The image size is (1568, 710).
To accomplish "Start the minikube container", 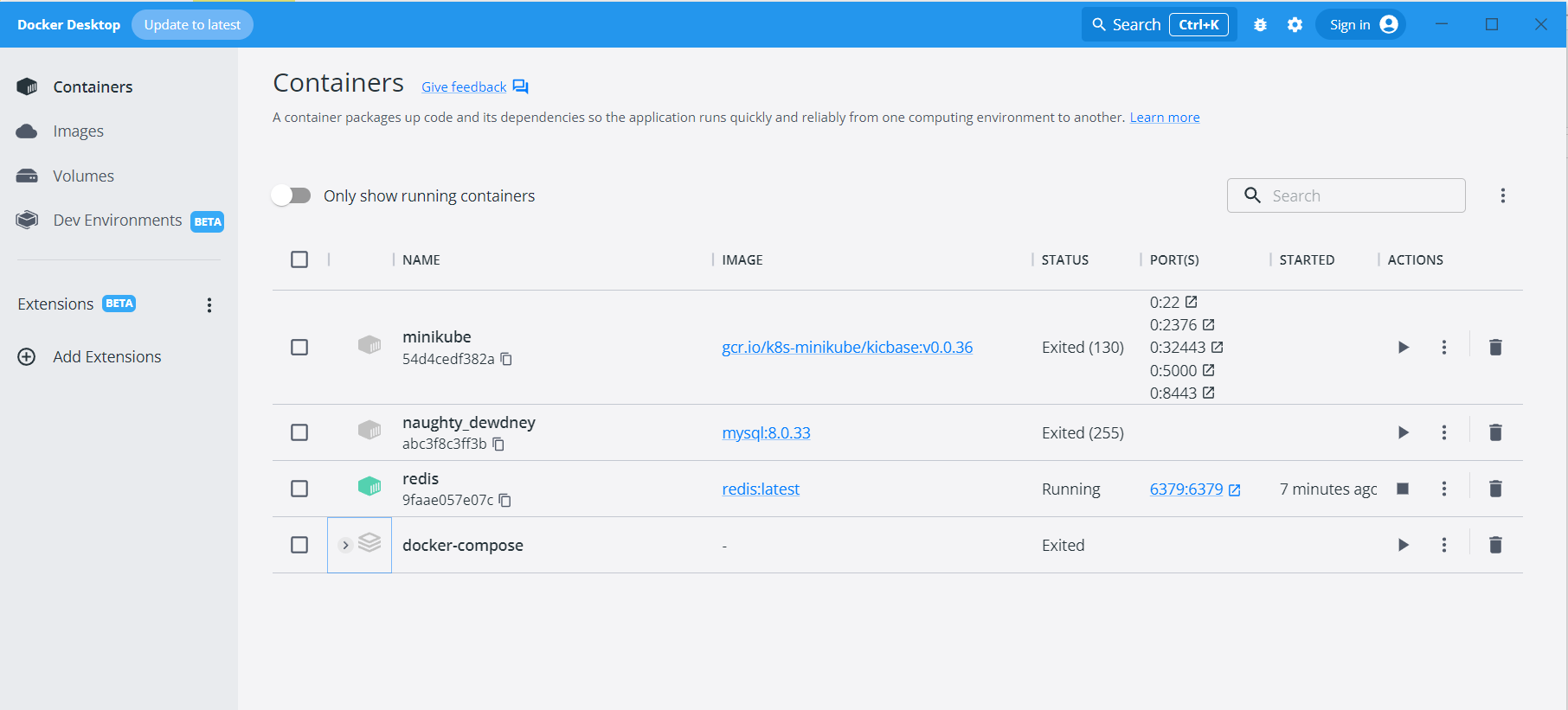I will click(1404, 347).
